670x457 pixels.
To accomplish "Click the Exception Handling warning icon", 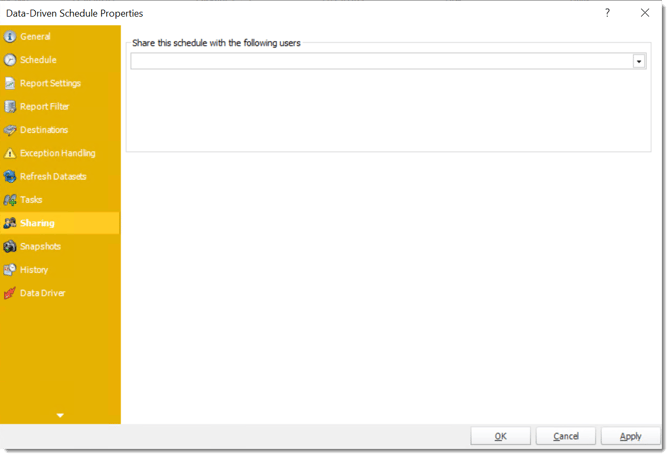I will [x=10, y=153].
